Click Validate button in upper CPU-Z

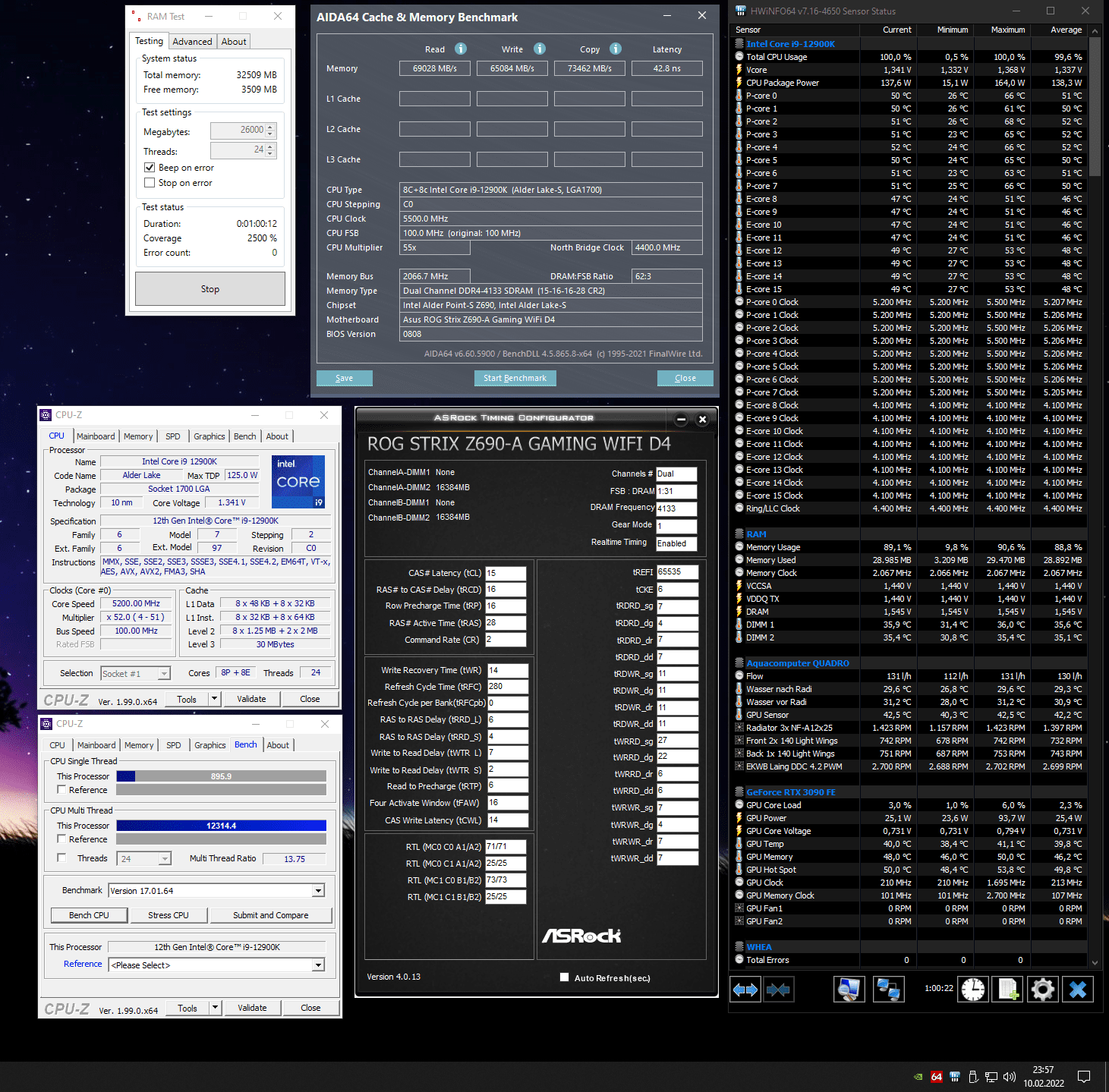(251, 699)
